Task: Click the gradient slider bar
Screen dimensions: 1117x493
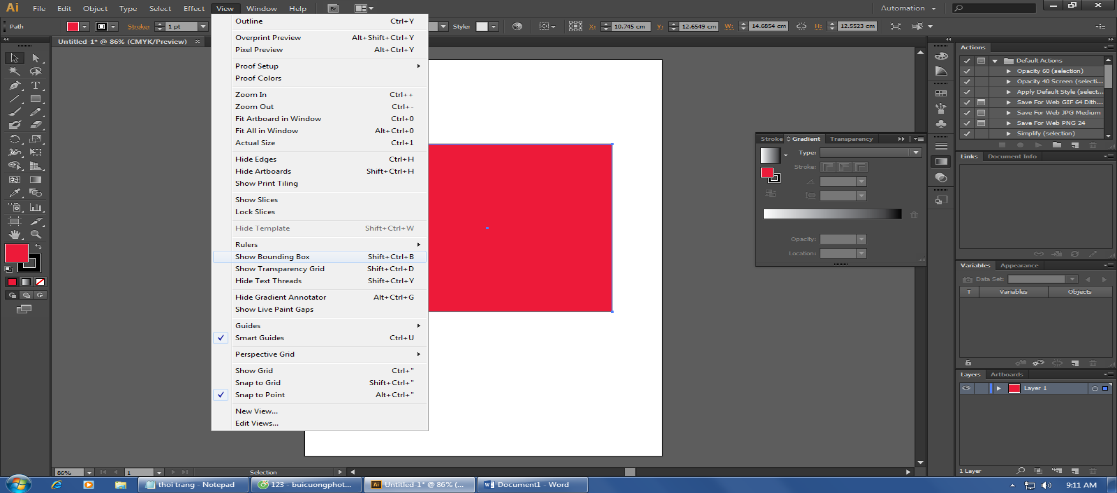Action: tap(832, 214)
